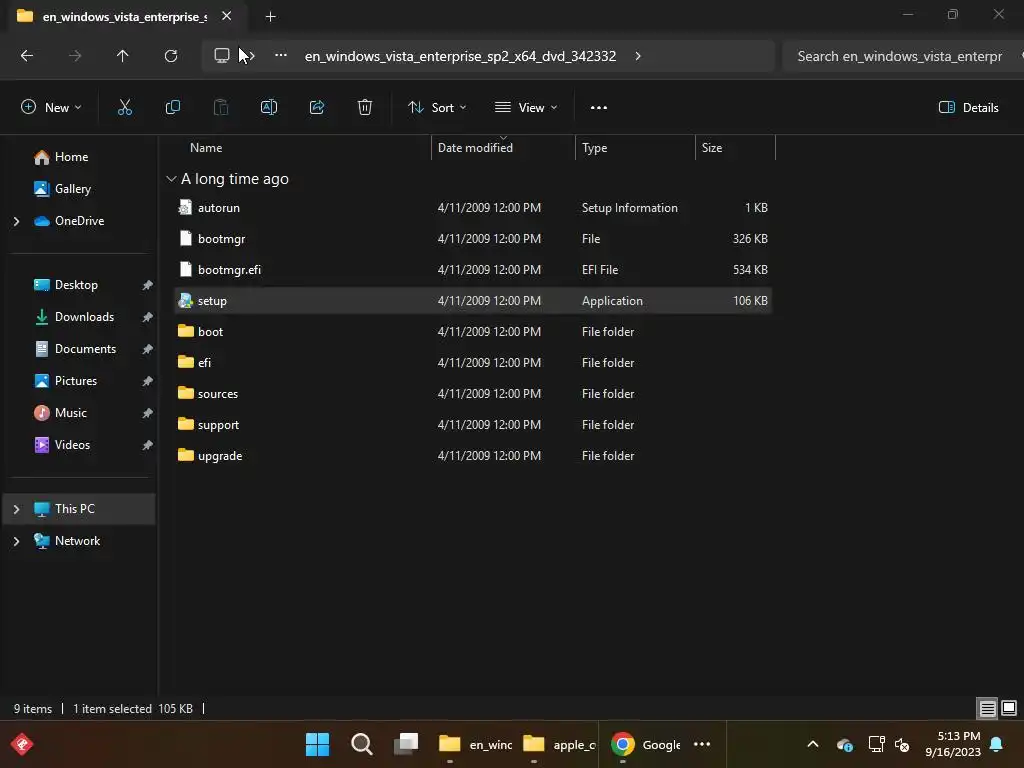Sort by the Size column header

point(712,148)
